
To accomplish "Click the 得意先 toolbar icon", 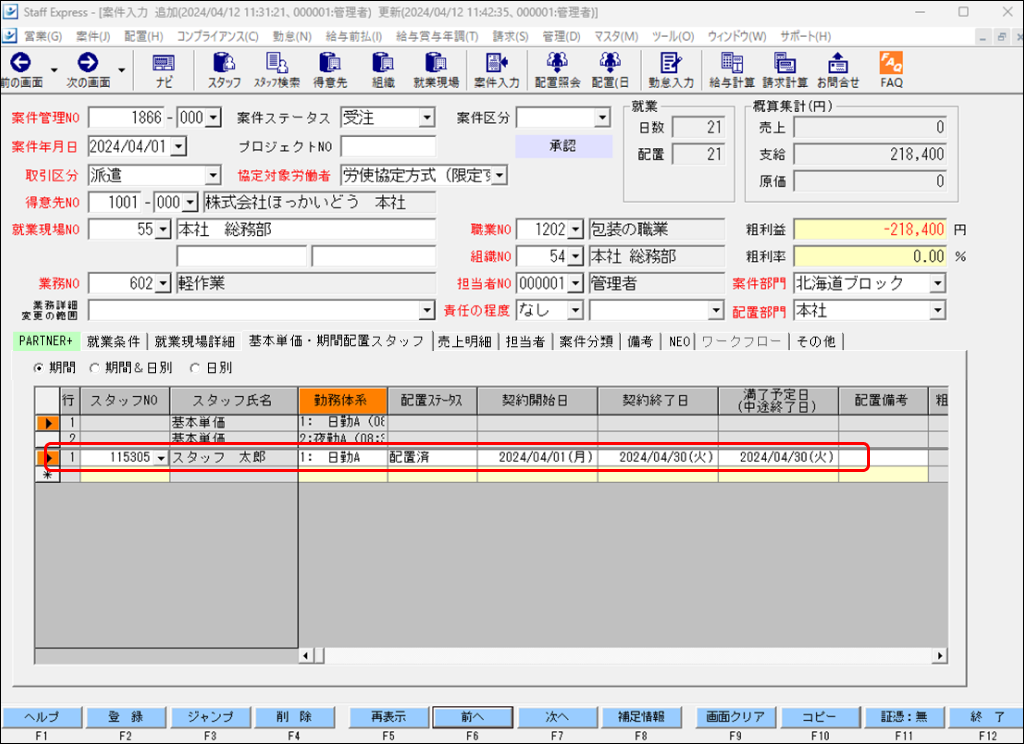I will click(x=329, y=69).
